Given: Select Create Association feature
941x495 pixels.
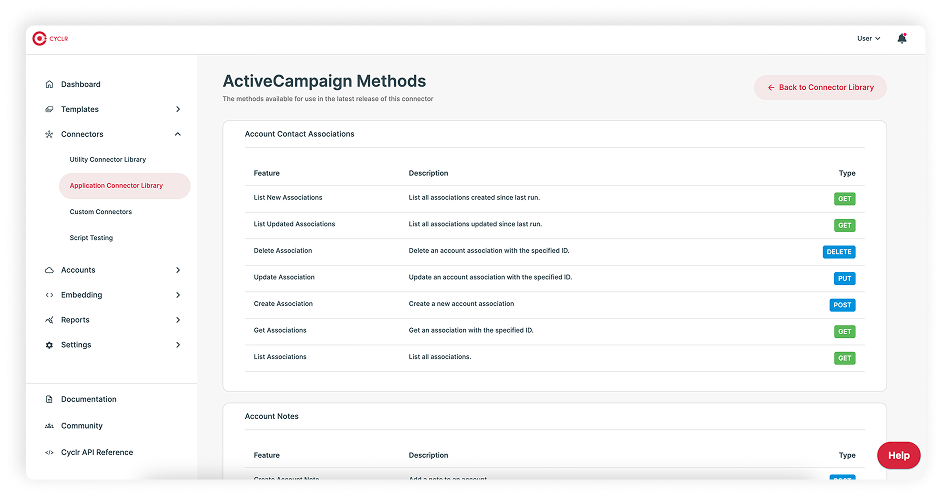Looking at the screenshot, I should click(283, 304).
